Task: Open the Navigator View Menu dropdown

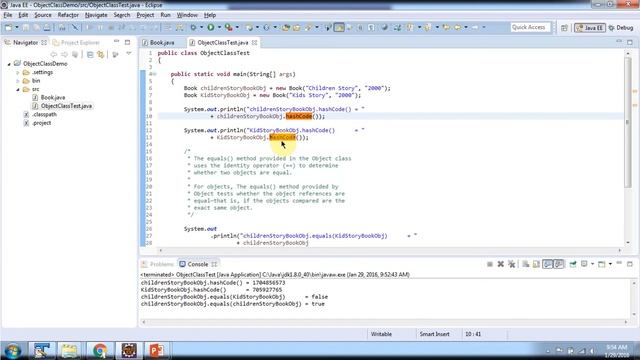Action: point(129,54)
